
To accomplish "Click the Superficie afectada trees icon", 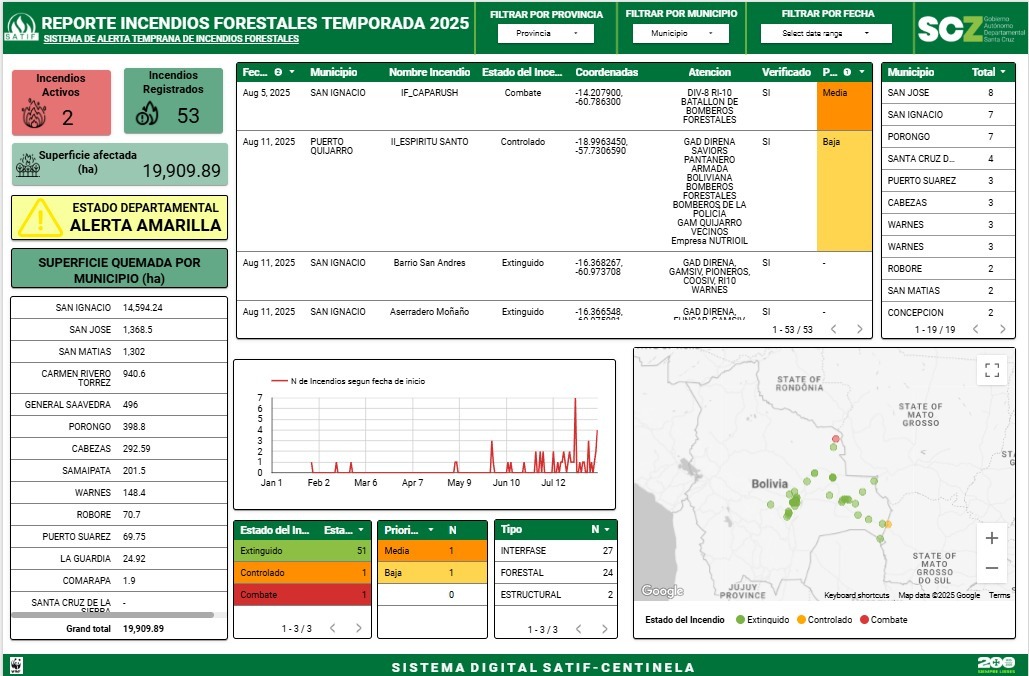I will (x=28, y=165).
